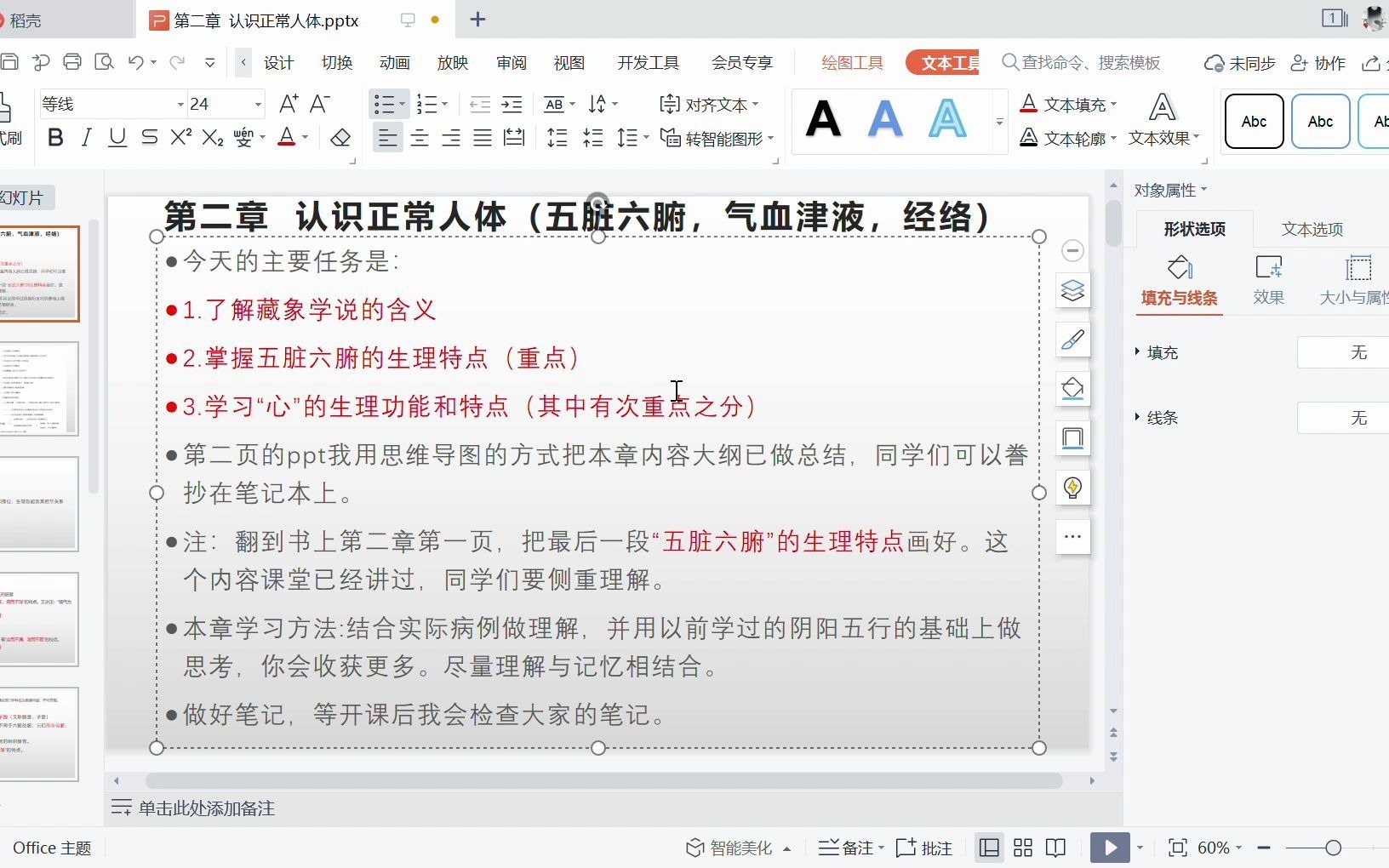
Task: Open print preview icon
Action: pyautogui.click(x=104, y=62)
